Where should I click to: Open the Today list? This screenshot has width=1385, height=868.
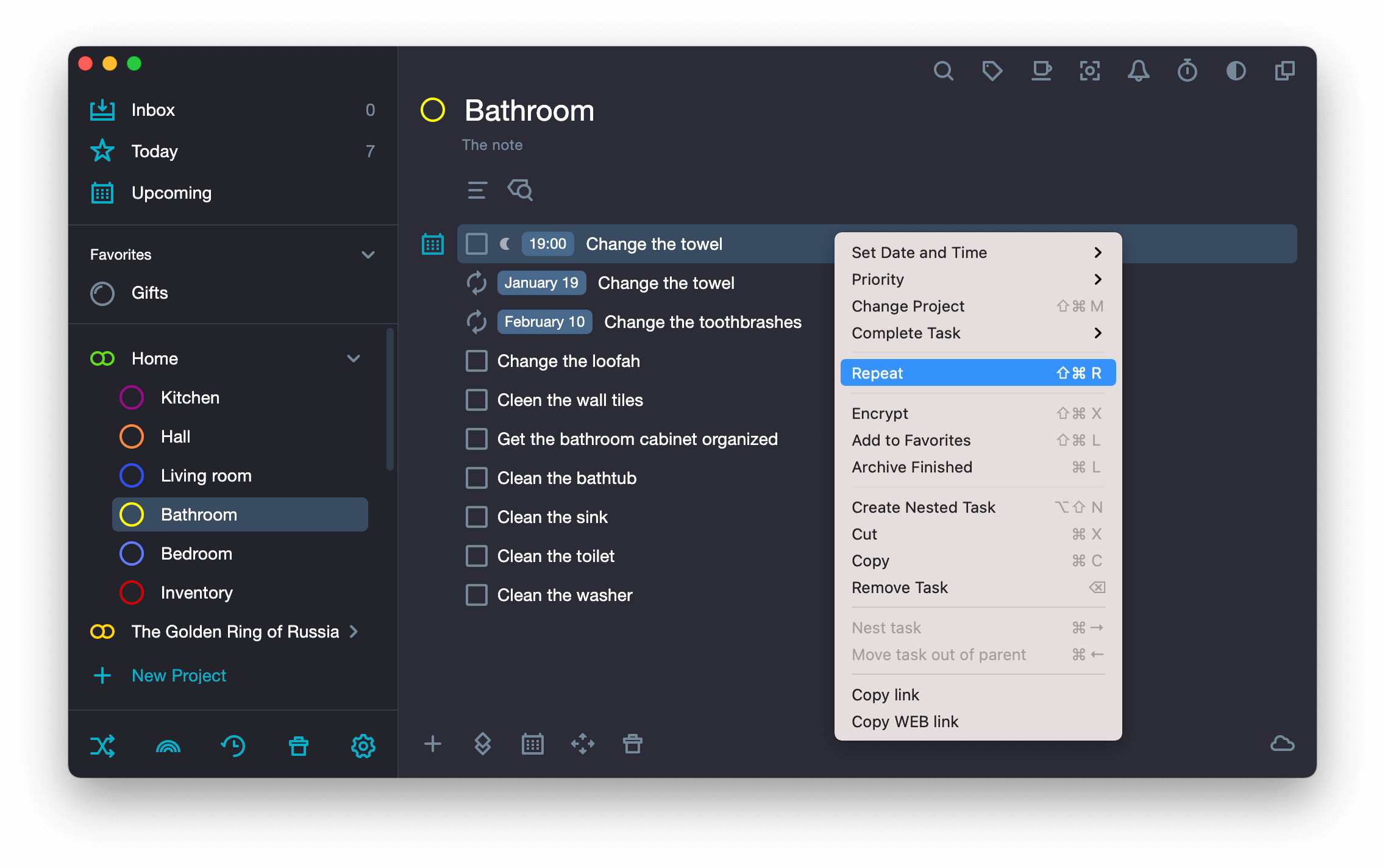233,151
